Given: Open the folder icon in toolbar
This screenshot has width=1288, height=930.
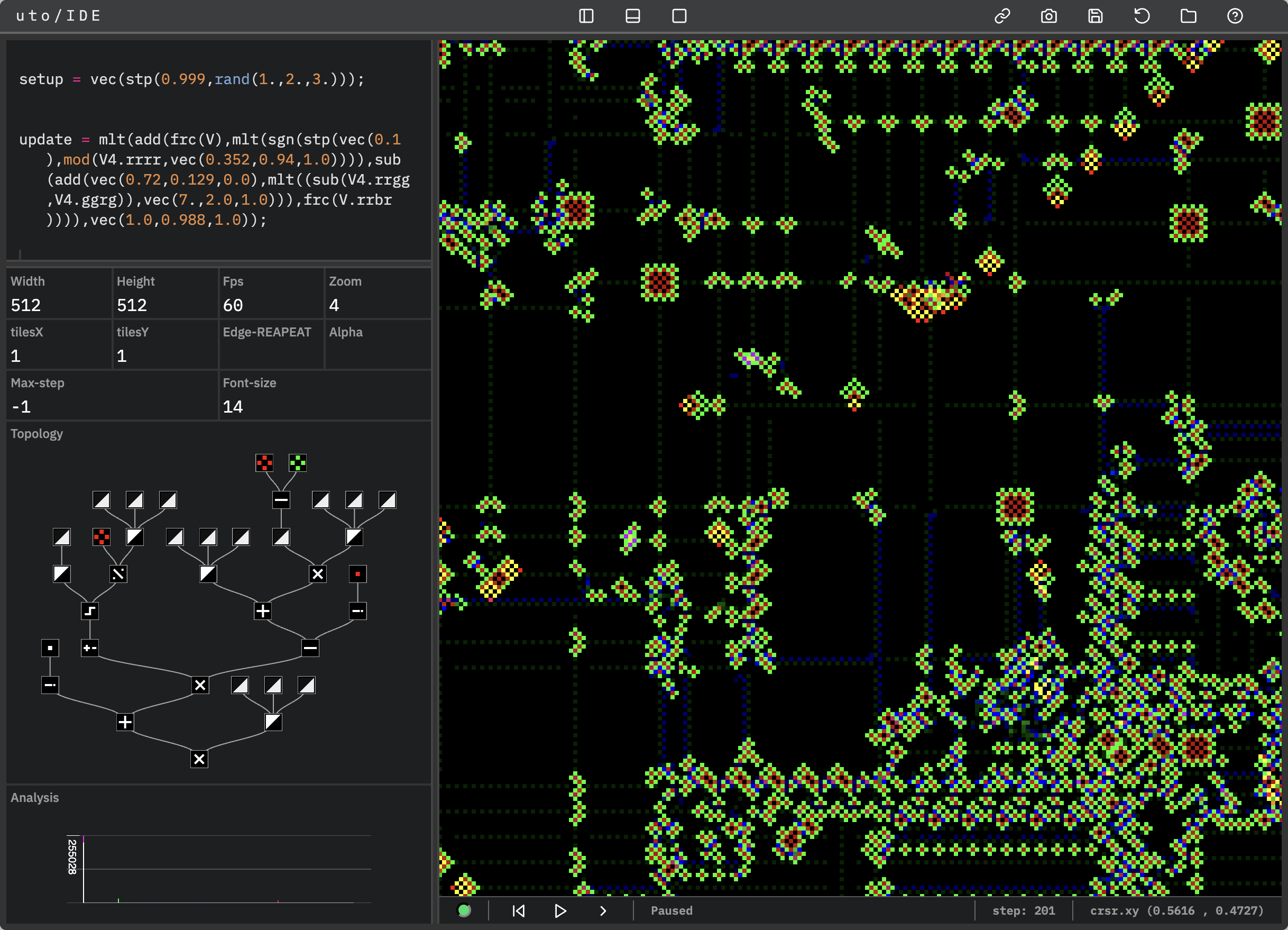Looking at the screenshot, I should tap(1188, 16).
